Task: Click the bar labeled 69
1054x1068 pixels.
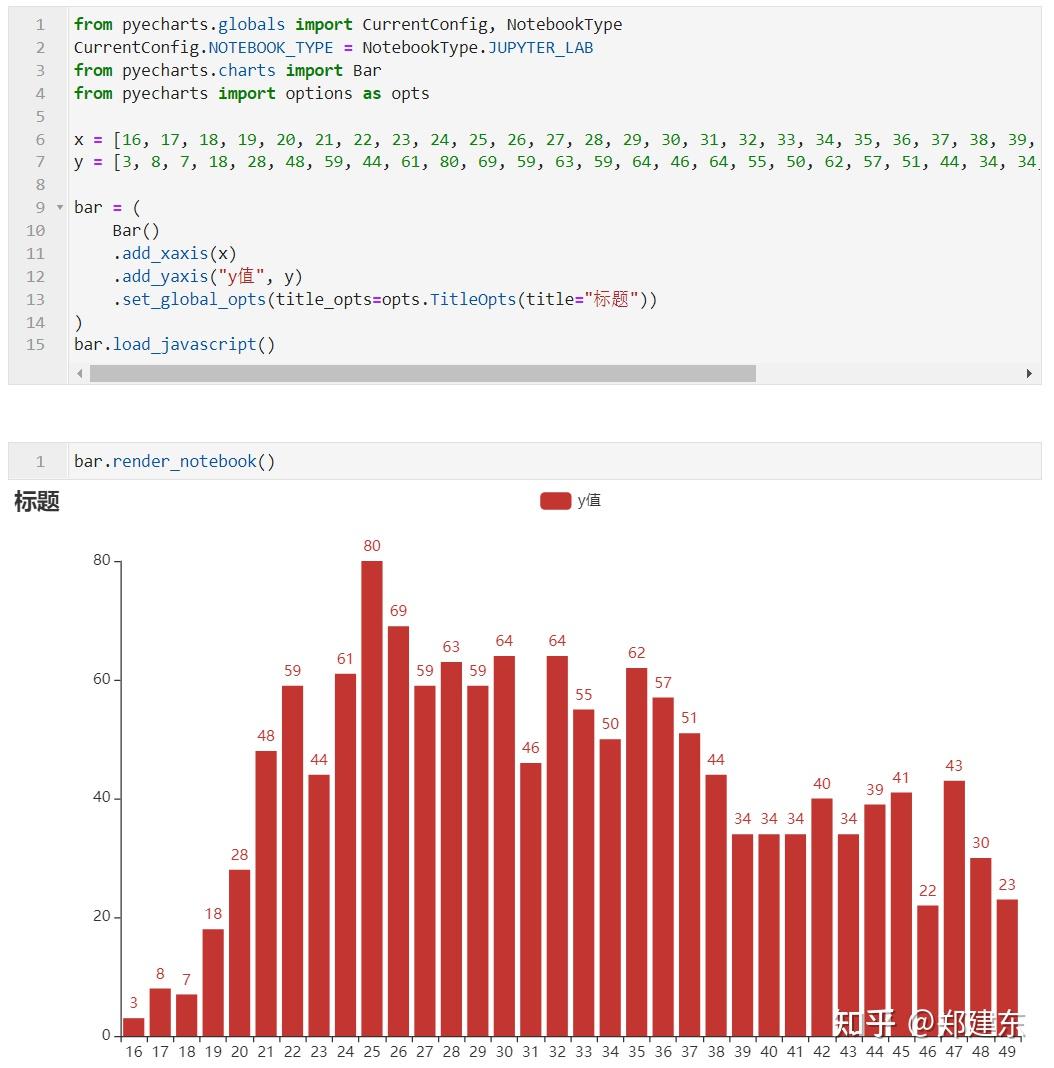Action: [x=399, y=831]
